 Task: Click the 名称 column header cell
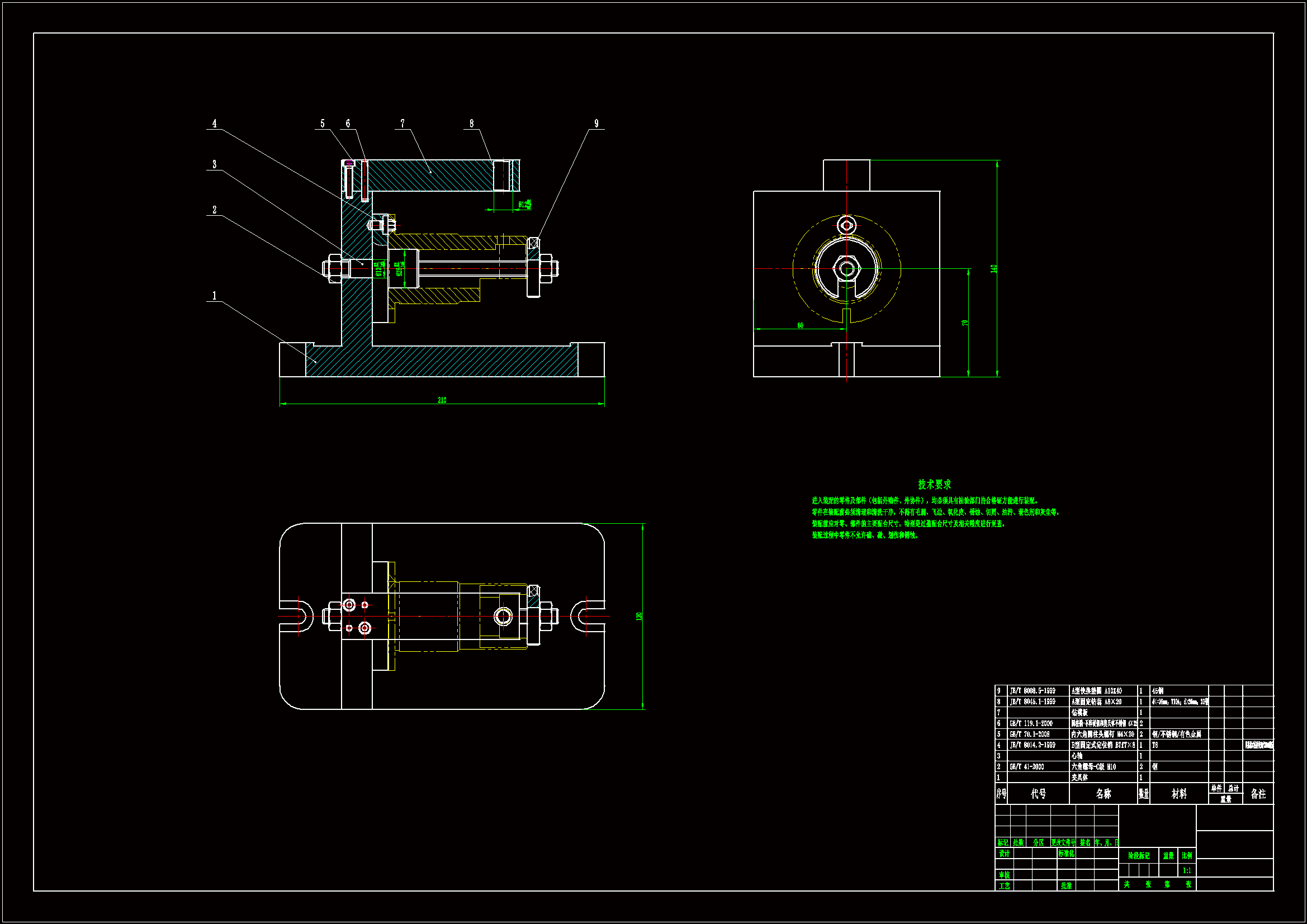[x=1103, y=794]
